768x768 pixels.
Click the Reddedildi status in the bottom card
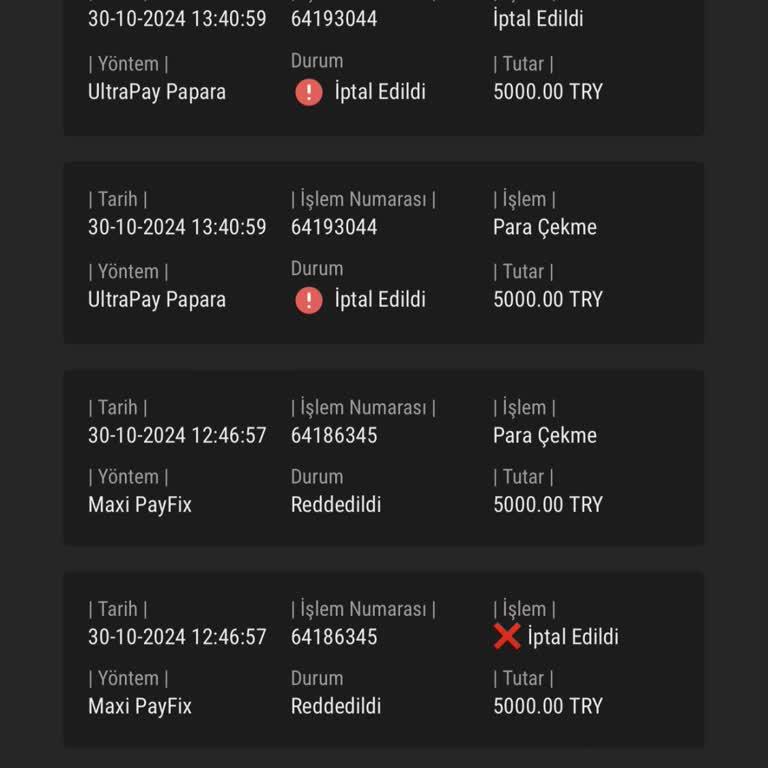point(336,706)
